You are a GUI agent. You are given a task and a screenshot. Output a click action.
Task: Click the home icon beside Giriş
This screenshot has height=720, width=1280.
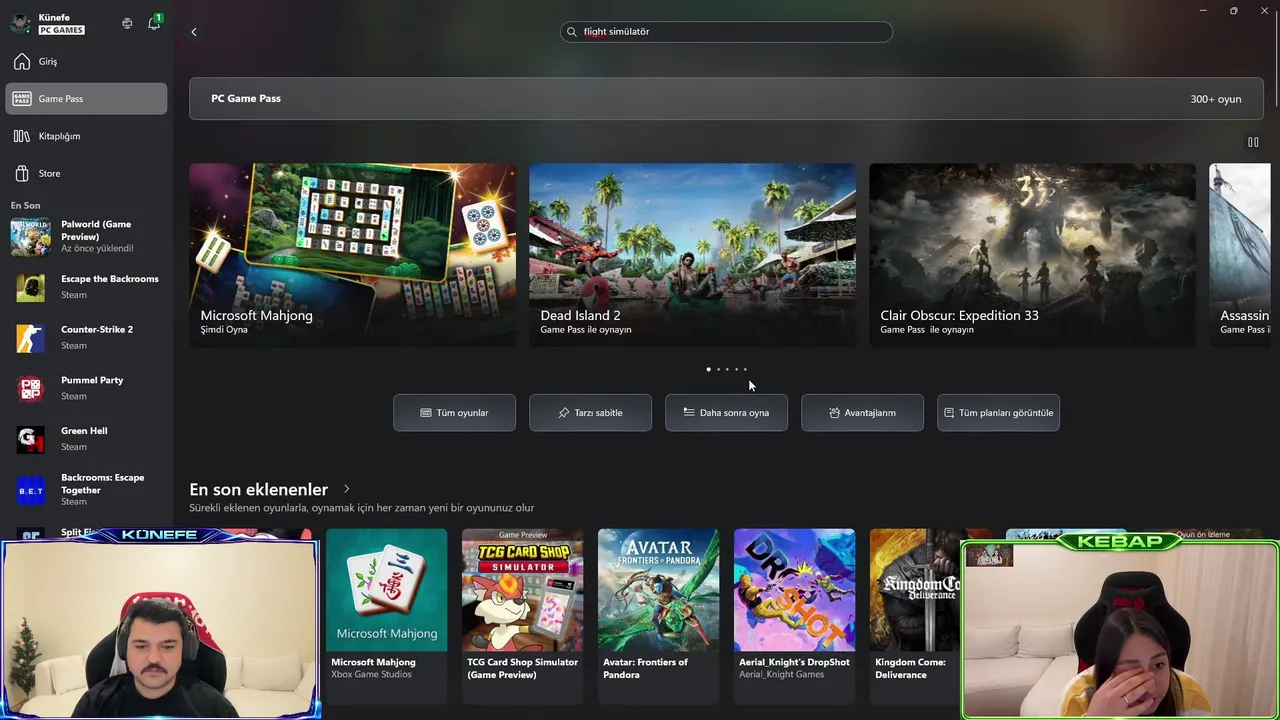click(22, 62)
